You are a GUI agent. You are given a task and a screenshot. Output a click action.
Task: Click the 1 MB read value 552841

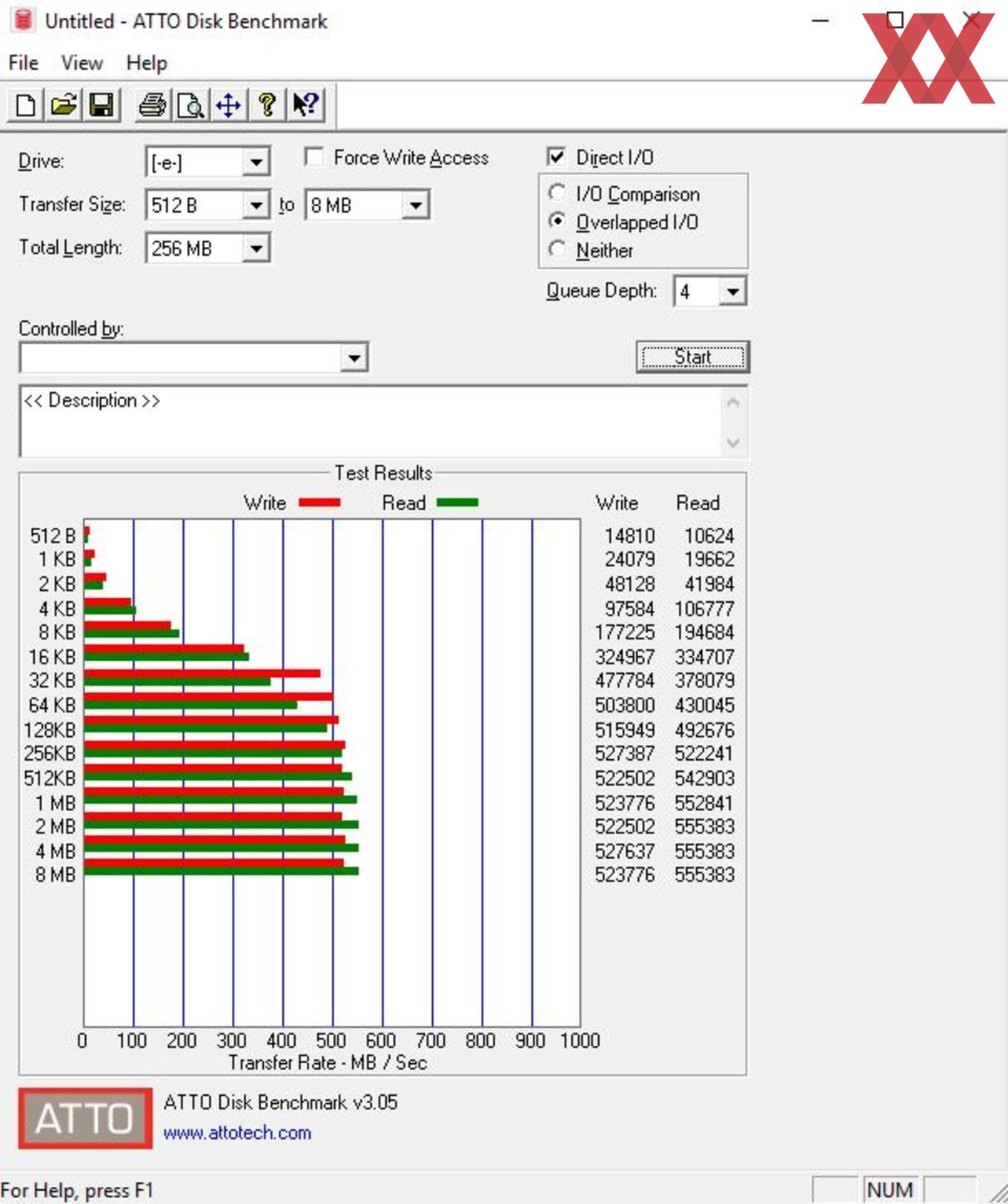click(x=705, y=803)
